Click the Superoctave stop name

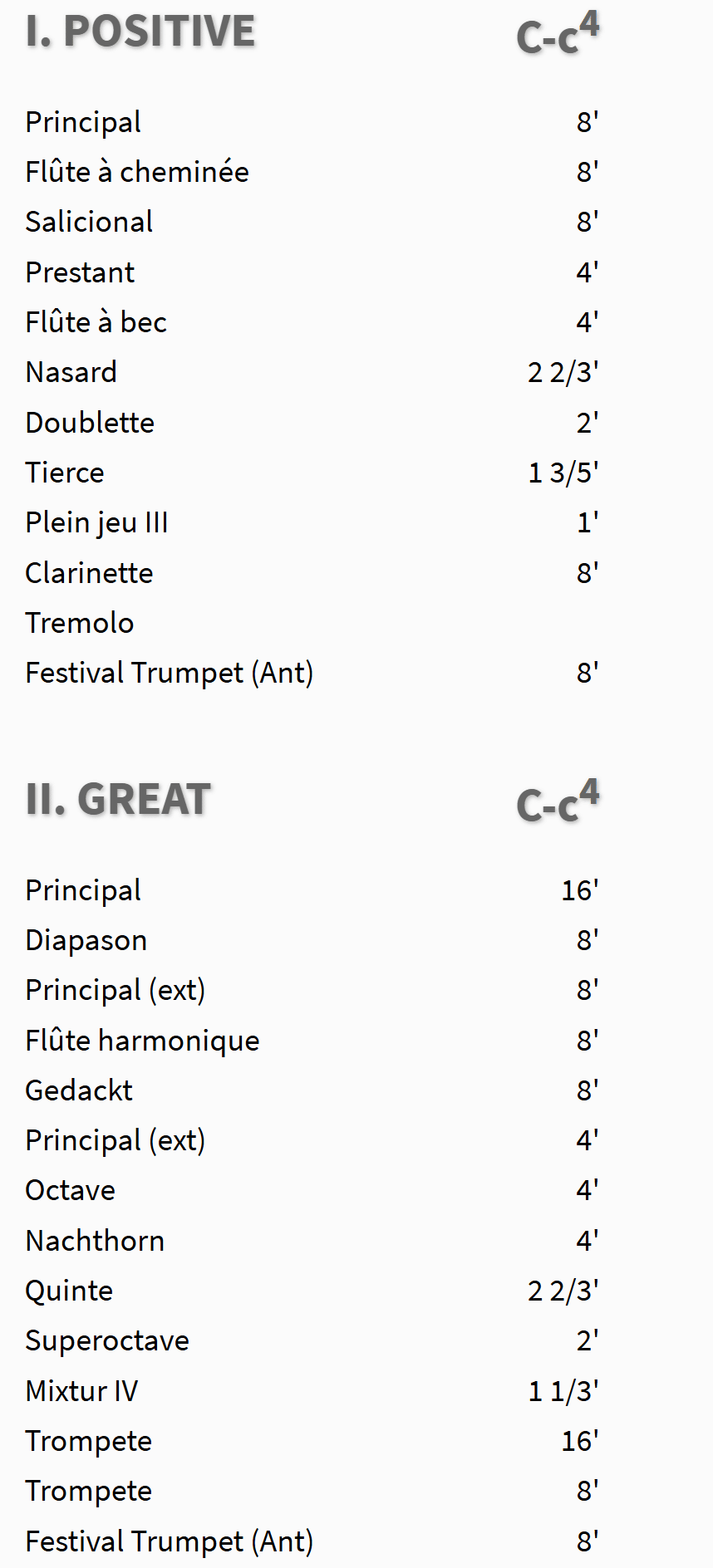pos(107,1340)
